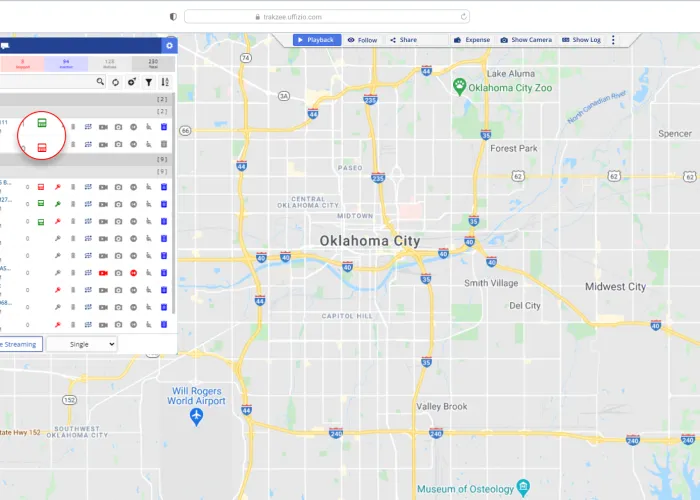Click the red video camera icon
700x500 pixels.
103,272
